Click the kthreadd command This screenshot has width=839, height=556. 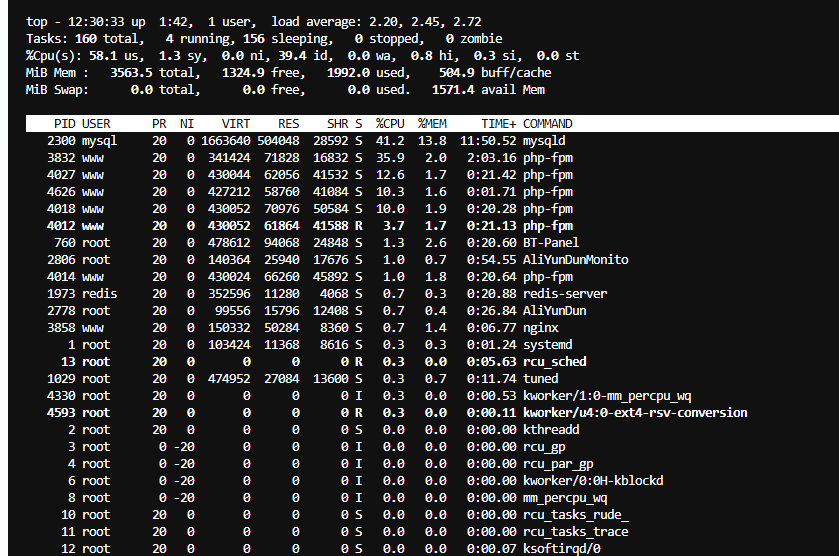pyautogui.click(x=551, y=430)
